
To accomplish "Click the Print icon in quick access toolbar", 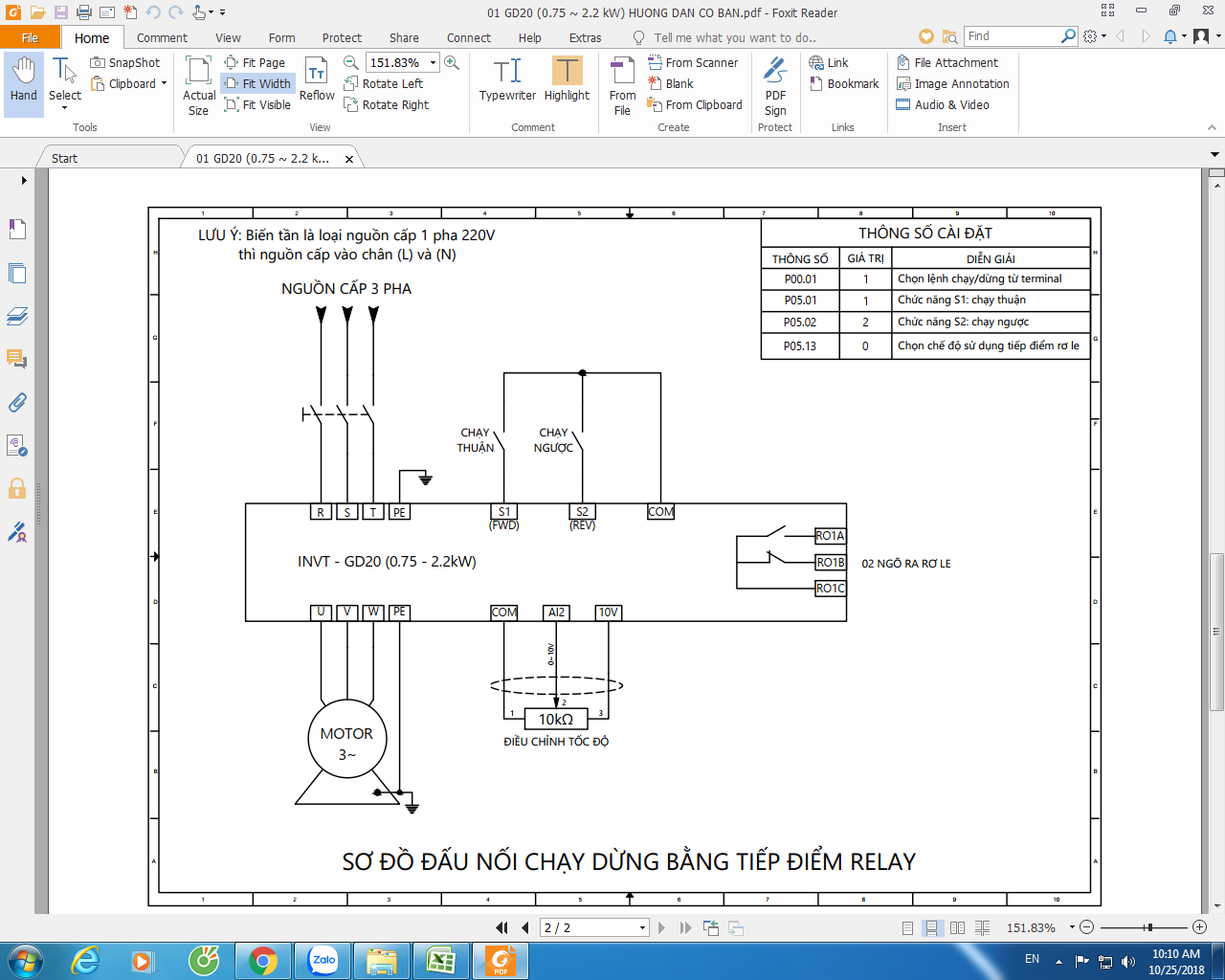I will point(83,12).
